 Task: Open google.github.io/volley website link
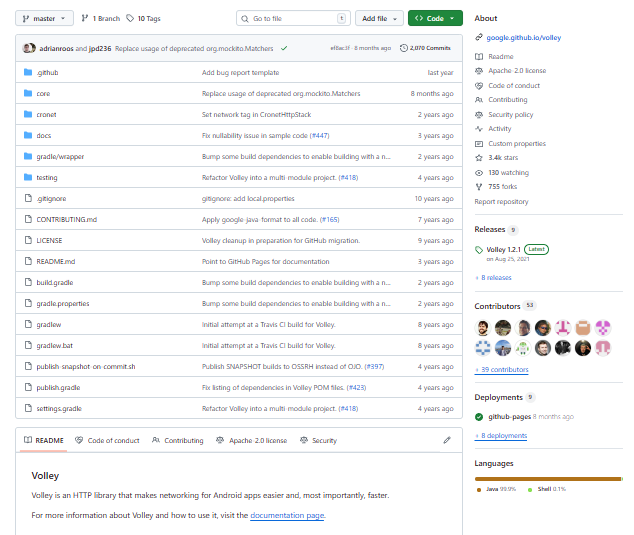point(524,38)
